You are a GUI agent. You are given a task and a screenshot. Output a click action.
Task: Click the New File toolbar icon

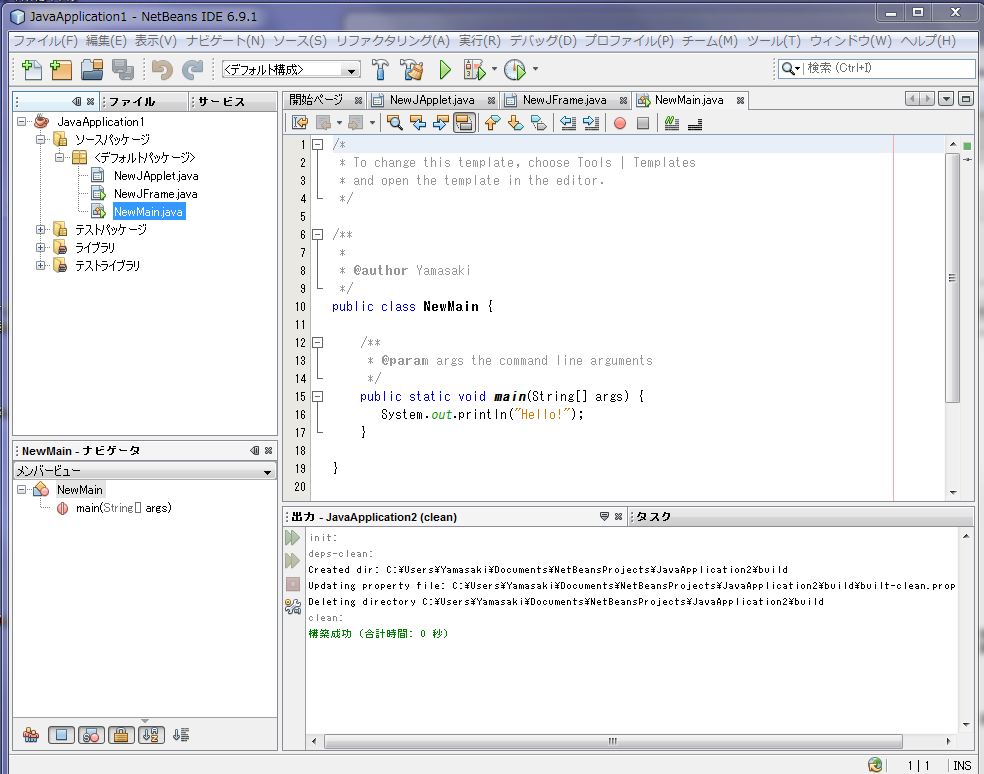pos(32,69)
